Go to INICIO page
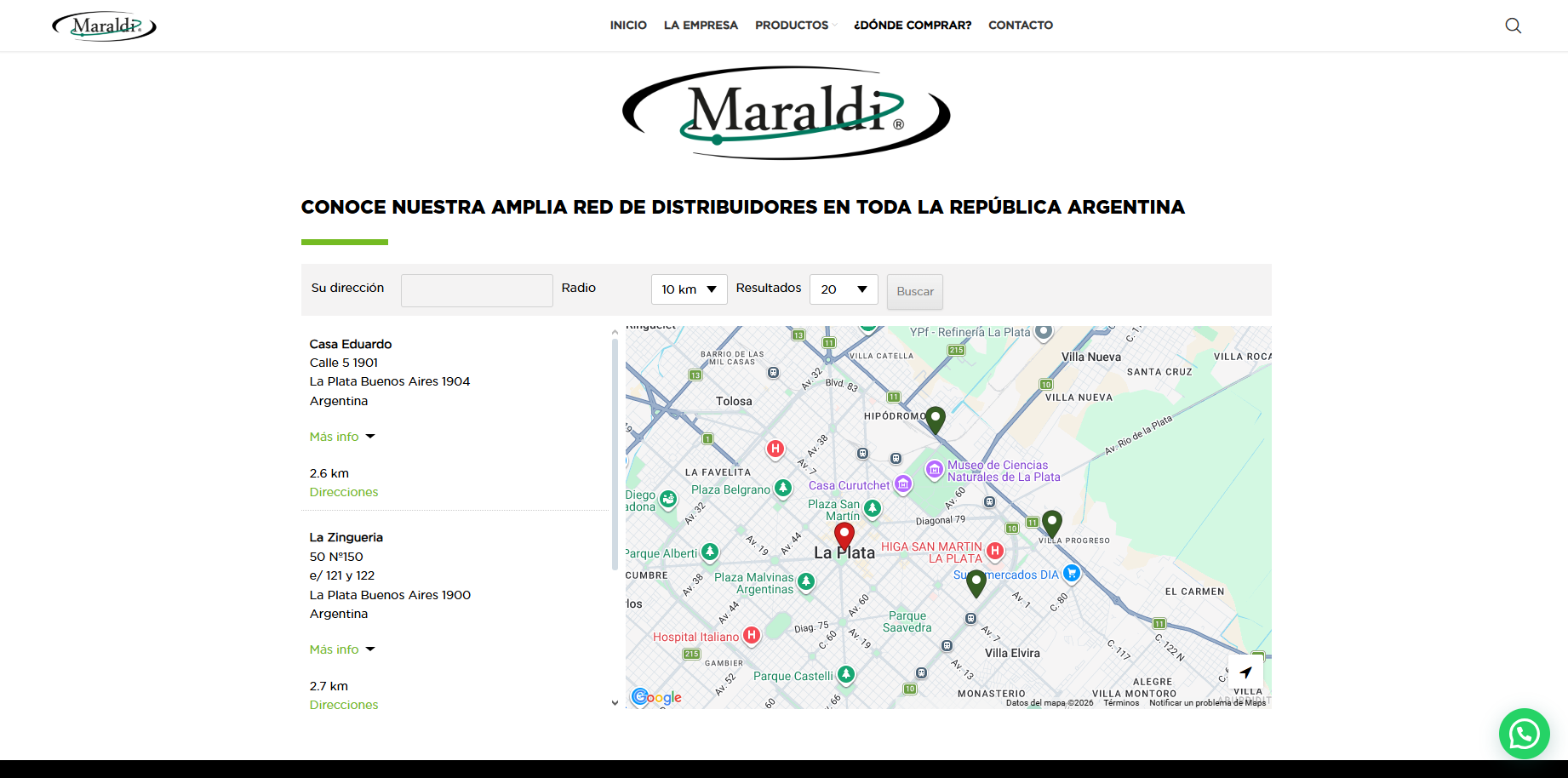Screen dimensions: 1568x778 pyautogui.click(x=628, y=26)
